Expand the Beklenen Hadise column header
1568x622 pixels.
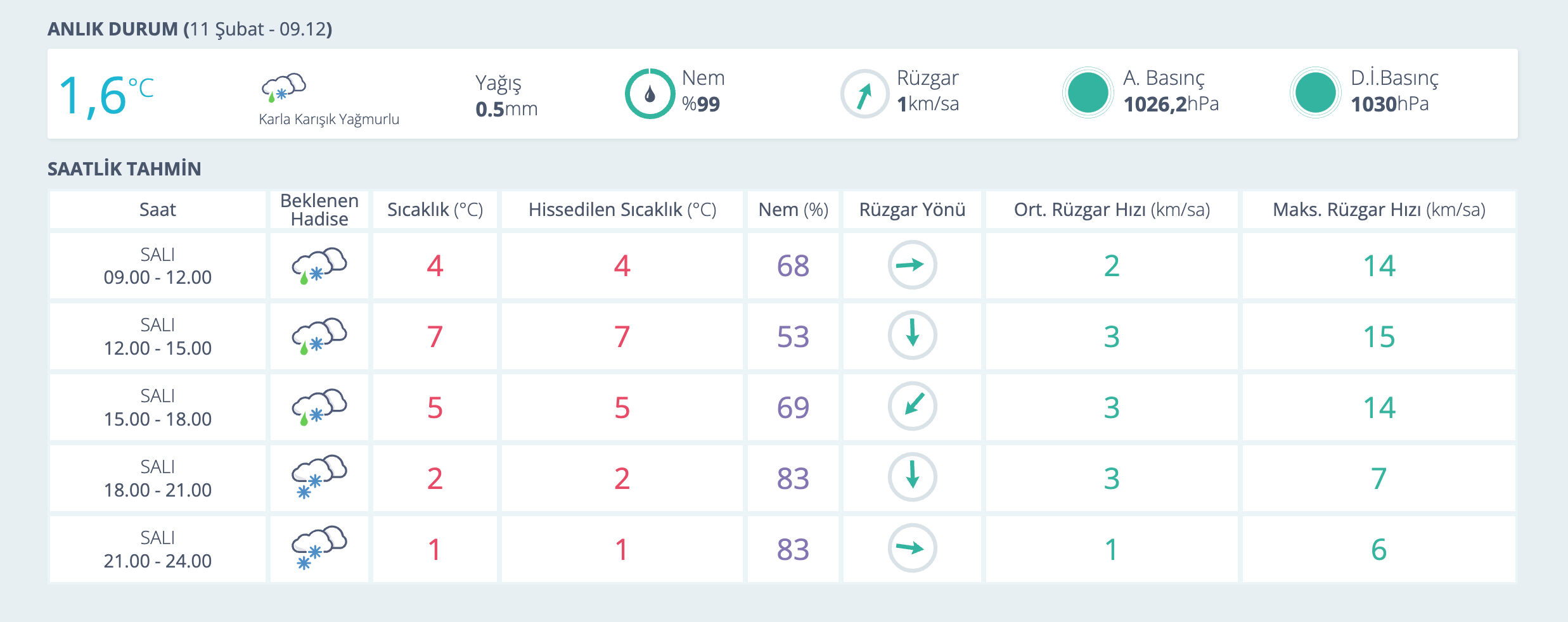pyautogui.click(x=319, y=209)
